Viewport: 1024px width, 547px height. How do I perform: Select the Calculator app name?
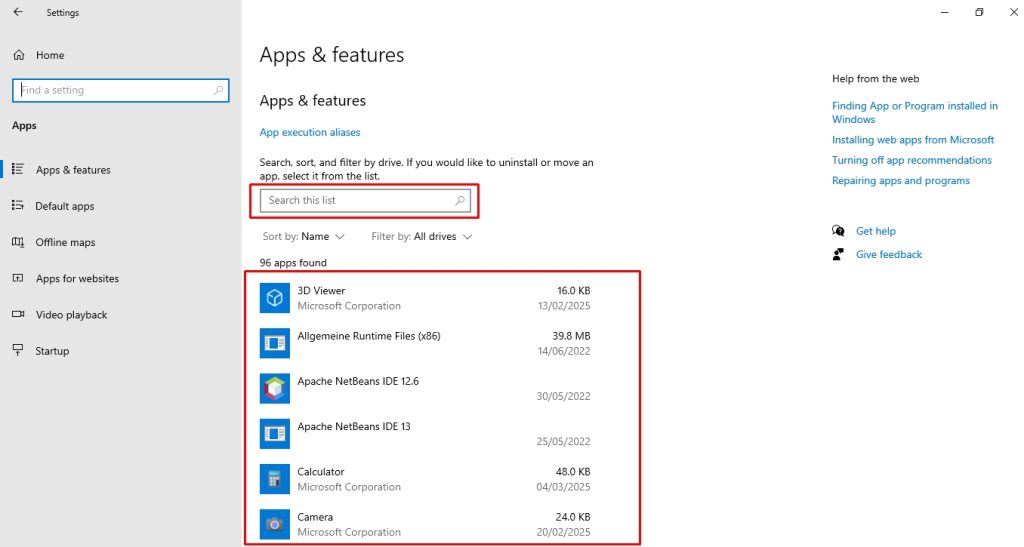pyautogui.click(x=320, y=471)
